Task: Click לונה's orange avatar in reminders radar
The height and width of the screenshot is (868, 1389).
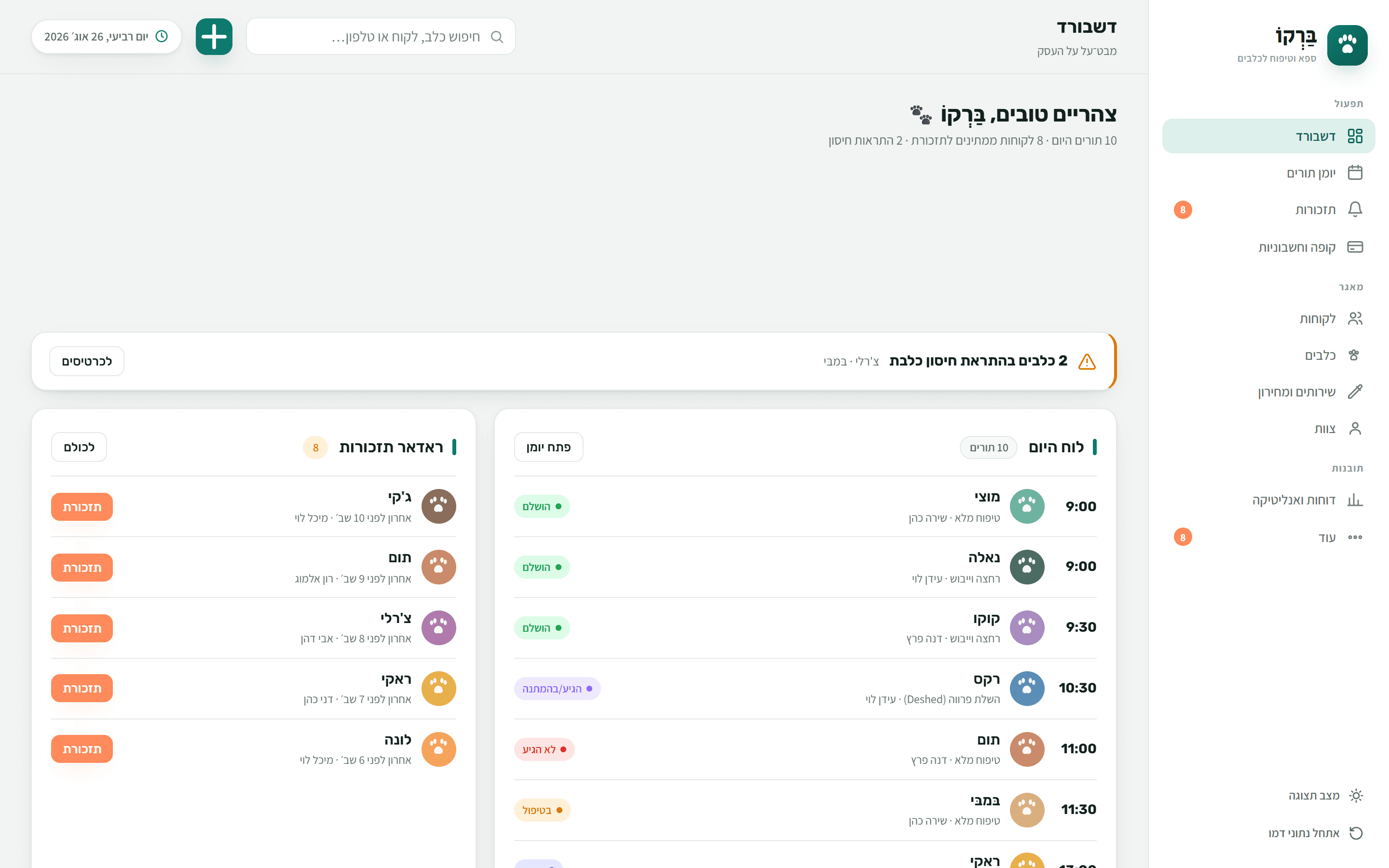Action: coord(438,749)
